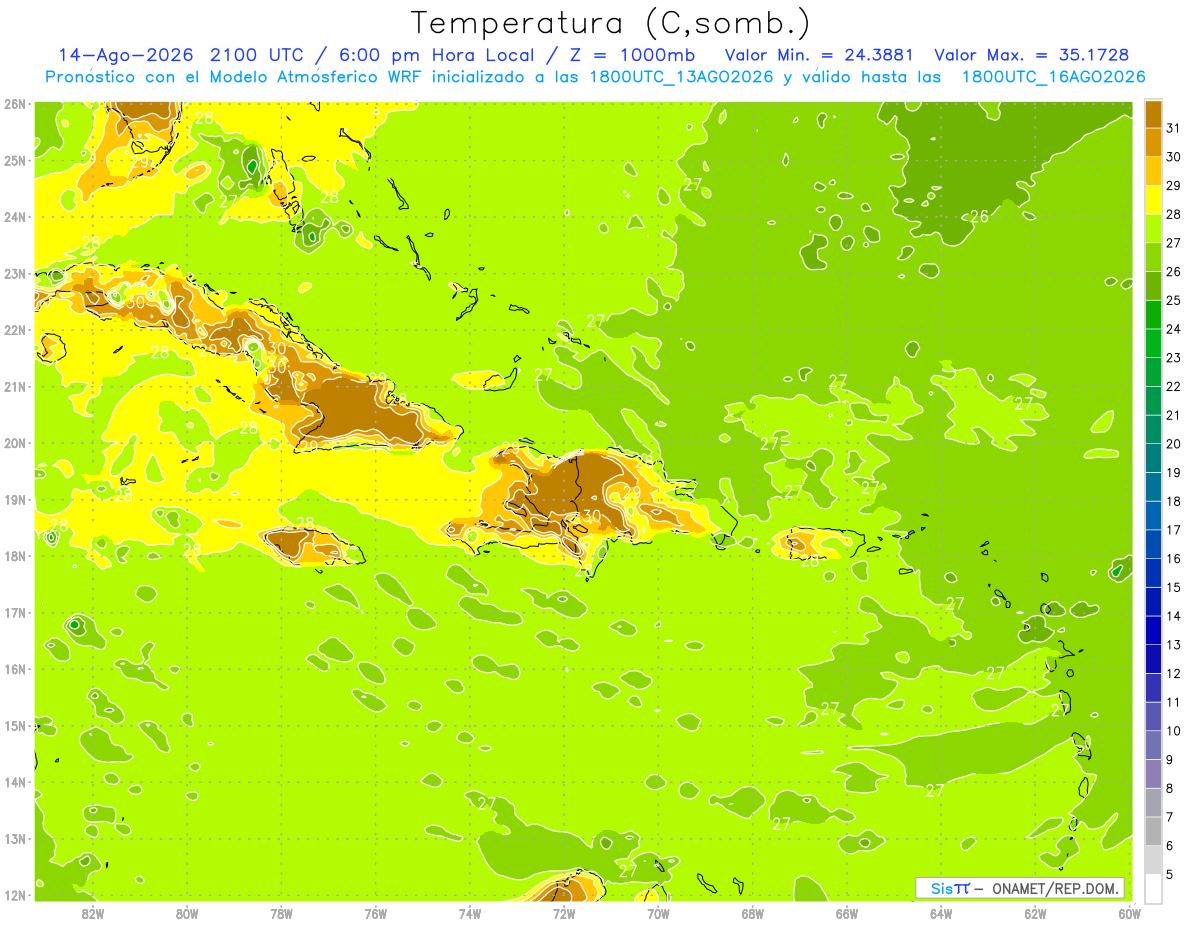Click the 62W longitude axis label
The height and width of the screenshot is (927, 1200).
click(x=1035, y=914)
